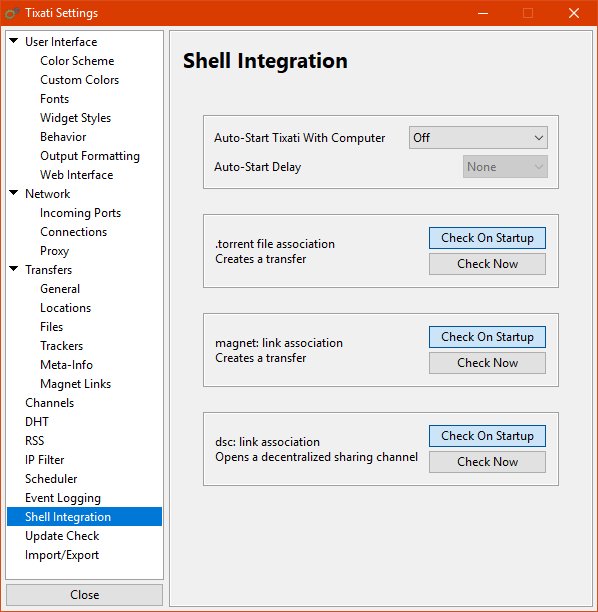Minimize the Tixati Settings window
Image resolution: width=598 pixels, height=612 pixels.
pos(483,13)
